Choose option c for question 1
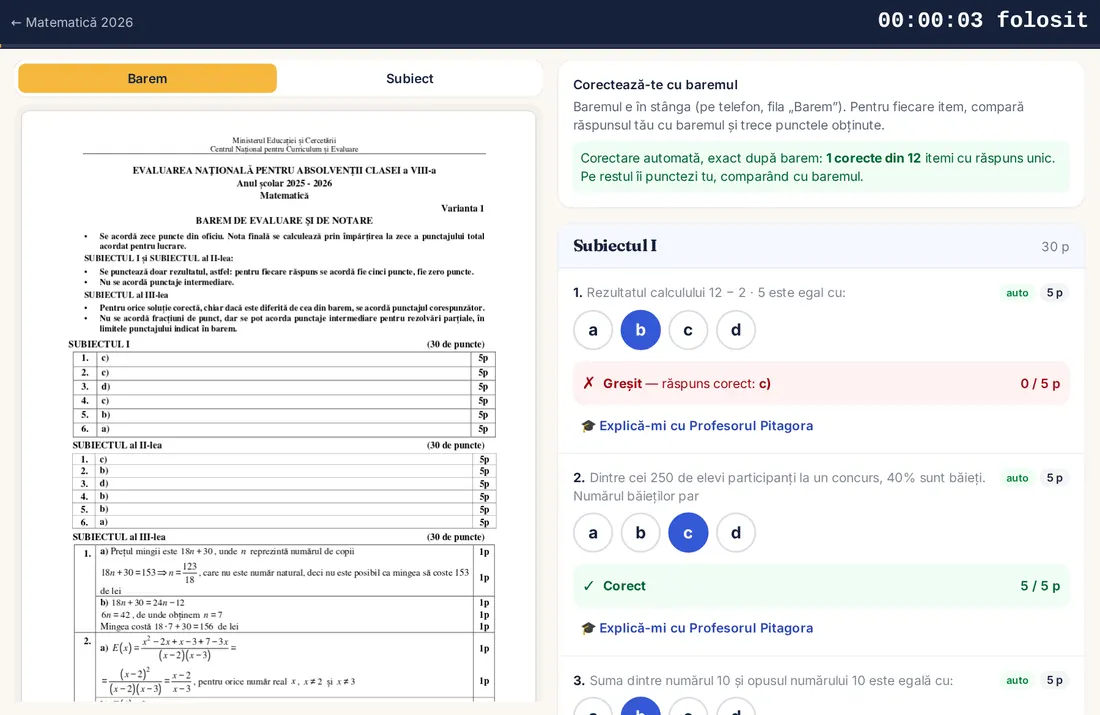This screenshot has height=715, width=1100. click(688, 330)
